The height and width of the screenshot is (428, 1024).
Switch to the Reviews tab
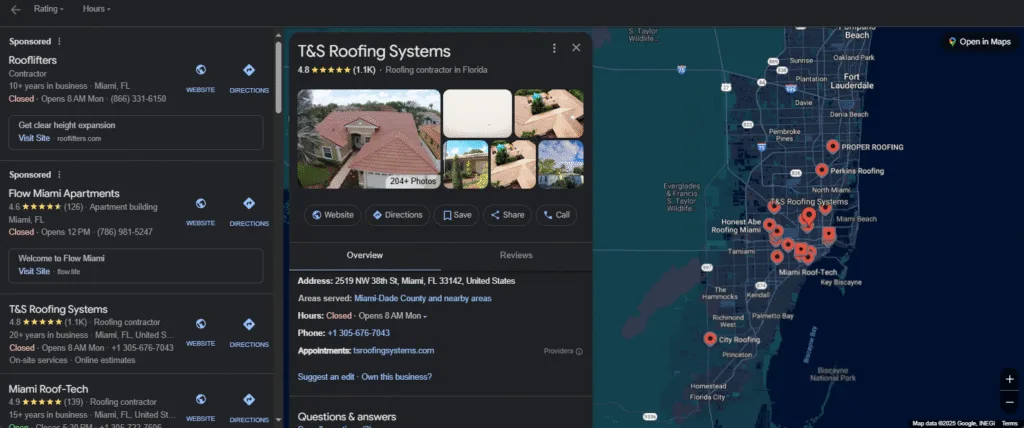tap(516, 255)
